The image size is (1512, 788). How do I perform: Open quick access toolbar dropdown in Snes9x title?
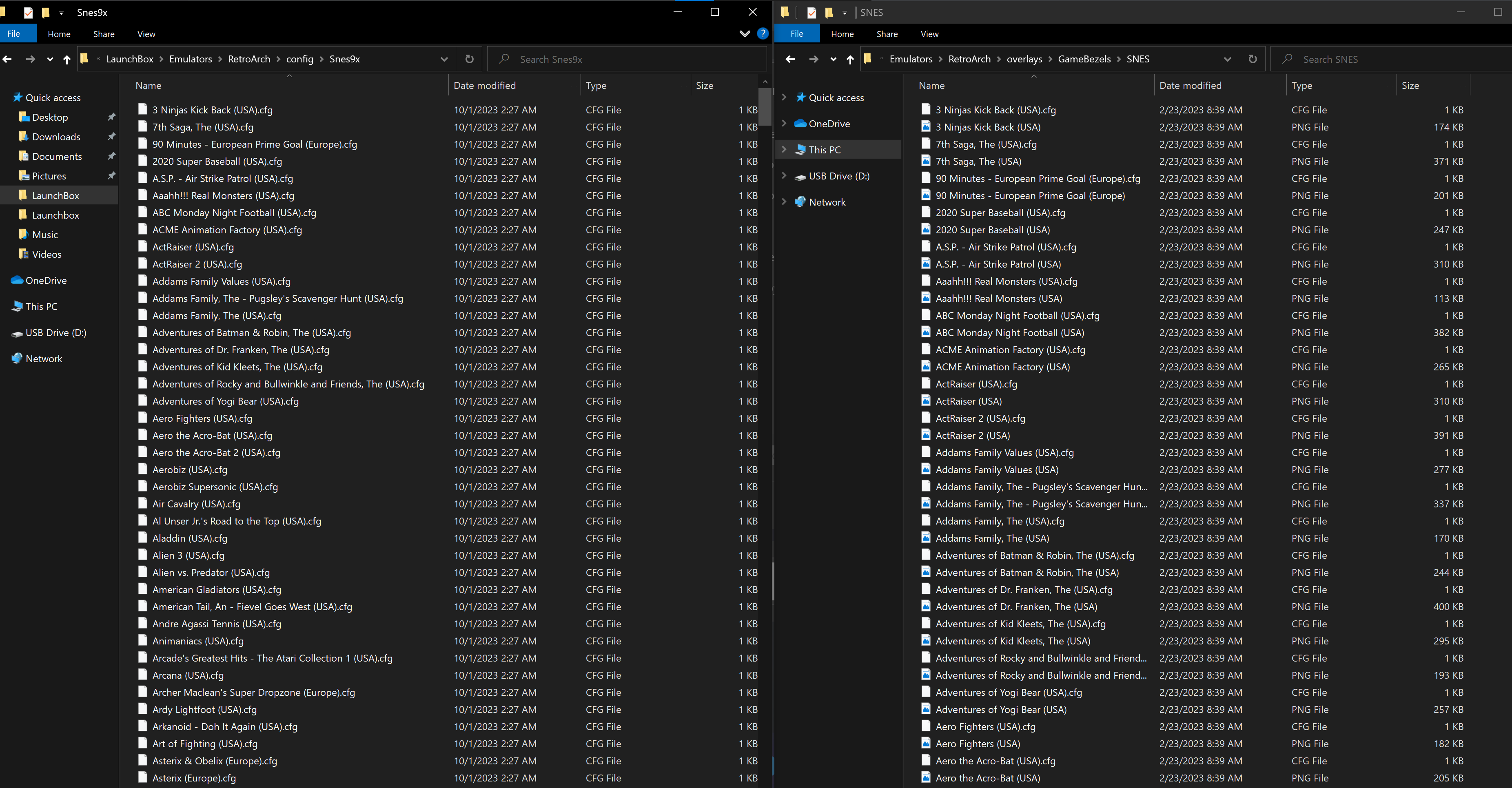62,12
